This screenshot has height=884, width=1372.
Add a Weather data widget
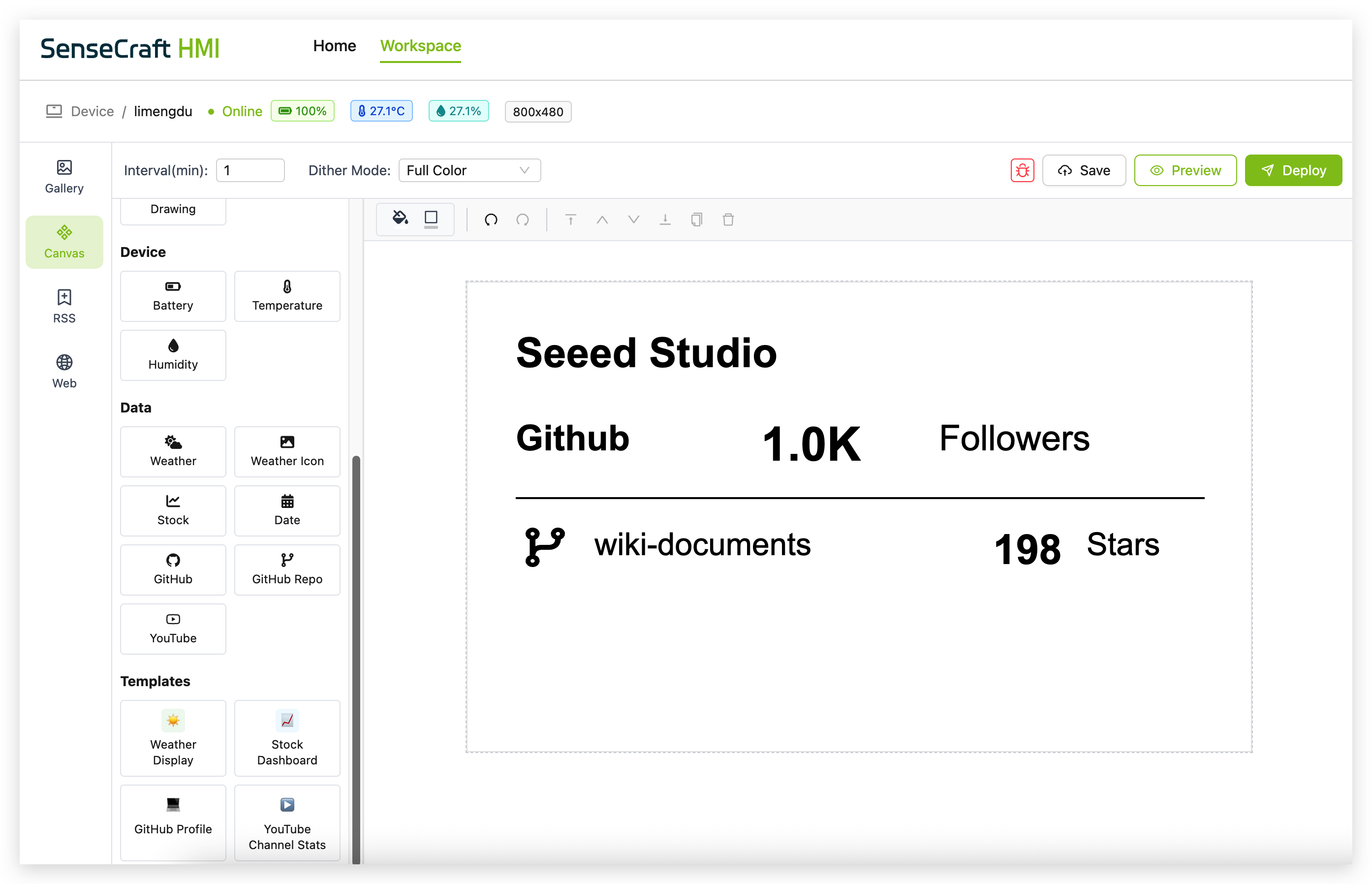173,452
